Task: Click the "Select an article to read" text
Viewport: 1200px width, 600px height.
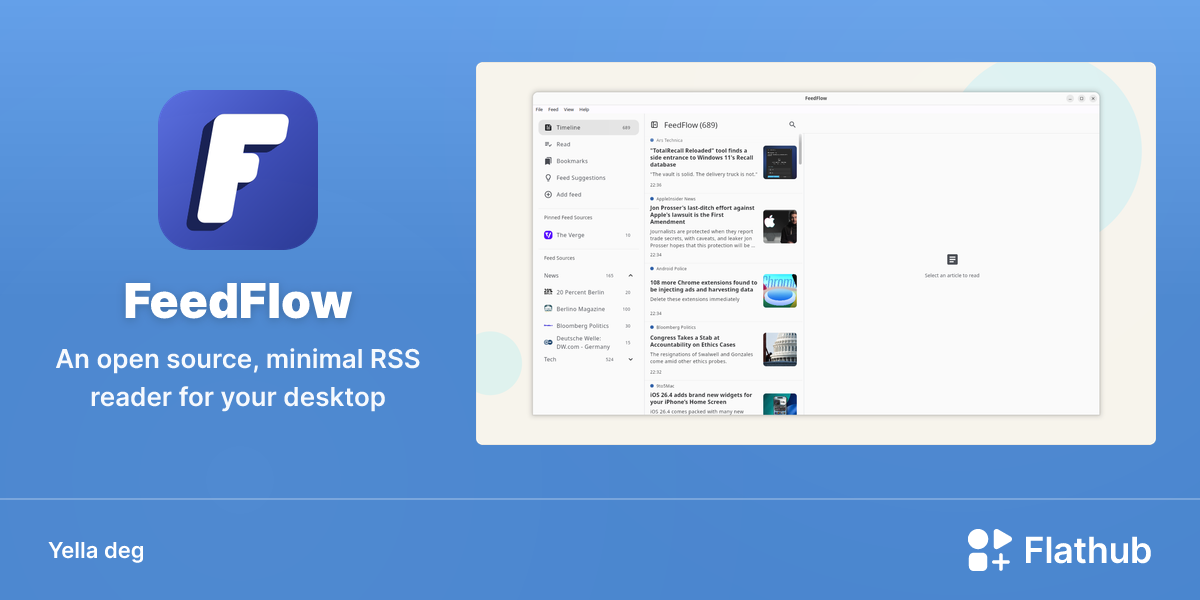Action: (x=952, y=275)
